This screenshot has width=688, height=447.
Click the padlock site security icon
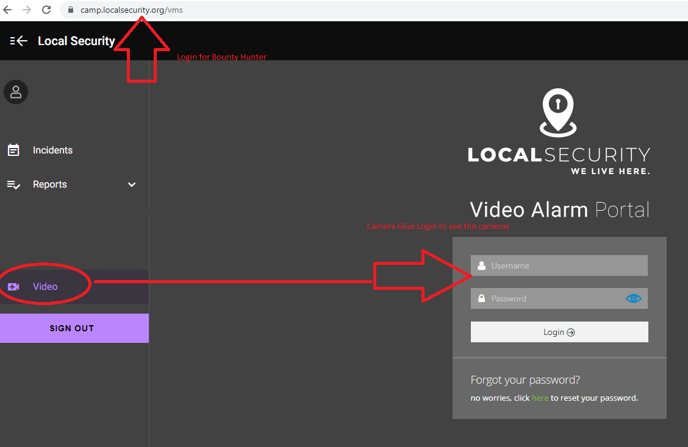click(x=70, y=10)
